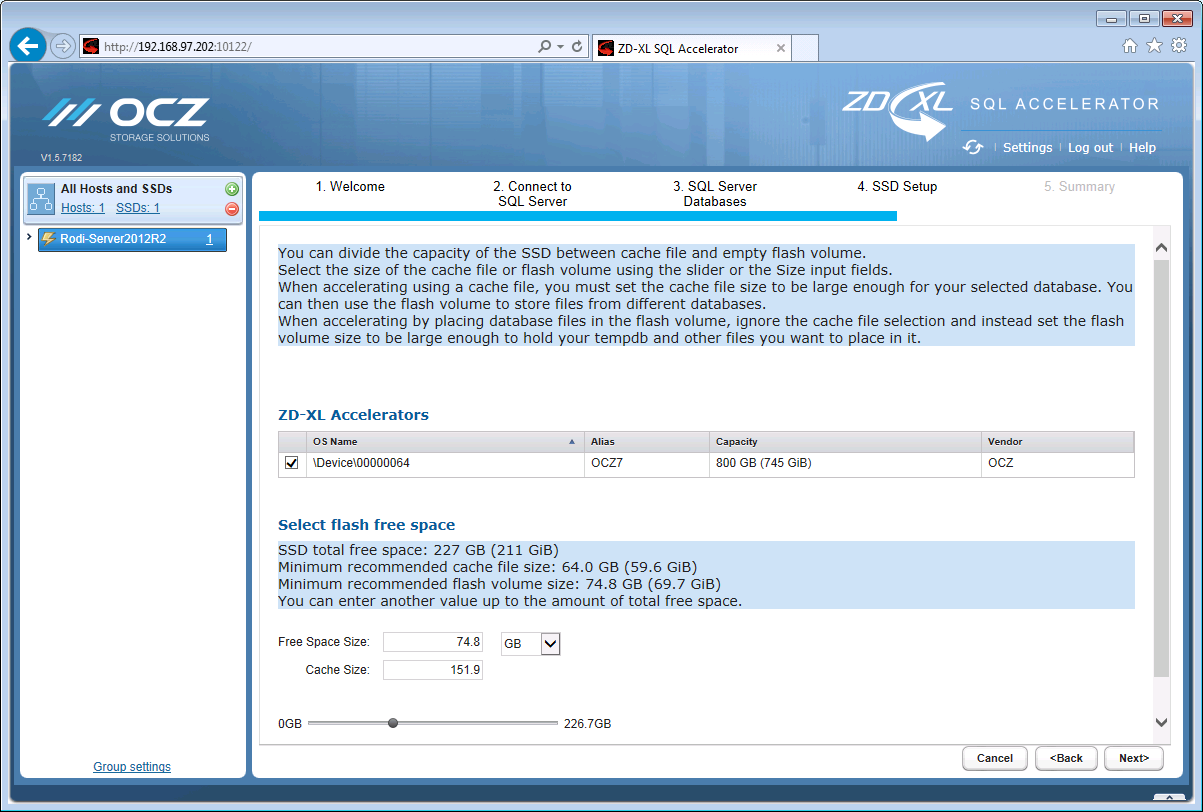Open the GB unit dropdown
The width and height of the screenshot is (1203, 812).
click(550, 644)
